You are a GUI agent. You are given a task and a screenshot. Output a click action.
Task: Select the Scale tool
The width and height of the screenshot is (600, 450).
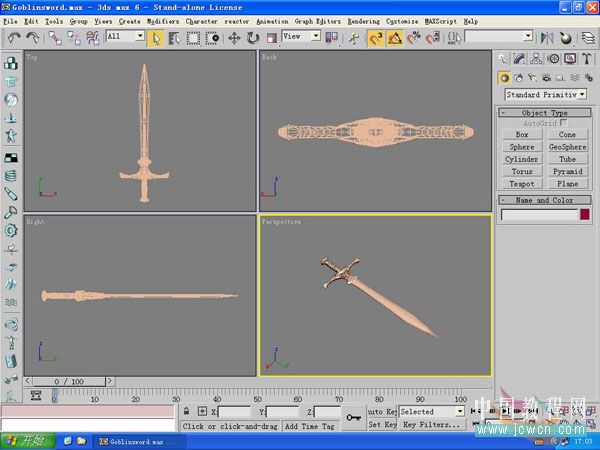point(271,38)
